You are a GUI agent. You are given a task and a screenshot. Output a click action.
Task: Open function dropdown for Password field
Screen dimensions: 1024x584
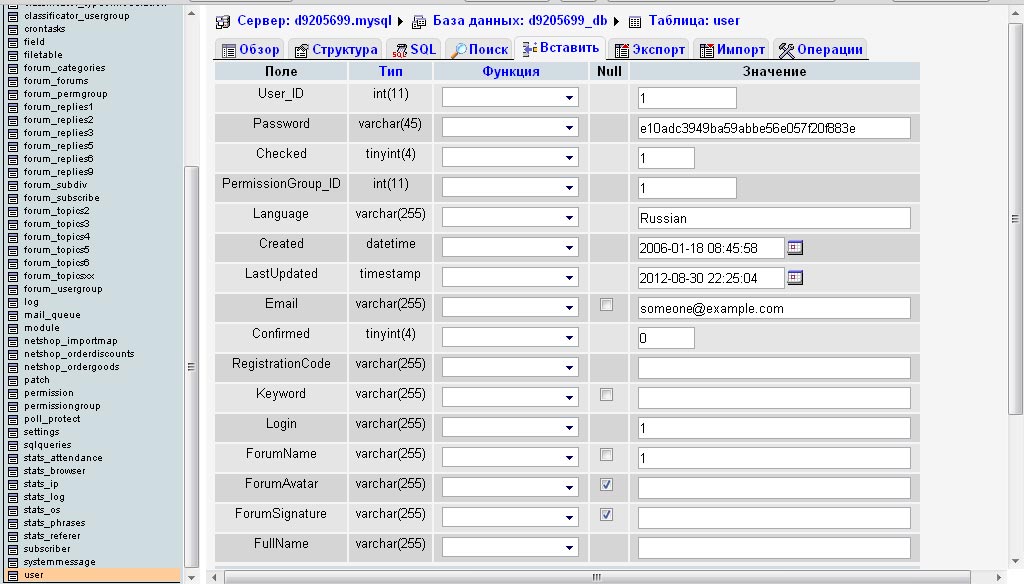coord(510,128)
